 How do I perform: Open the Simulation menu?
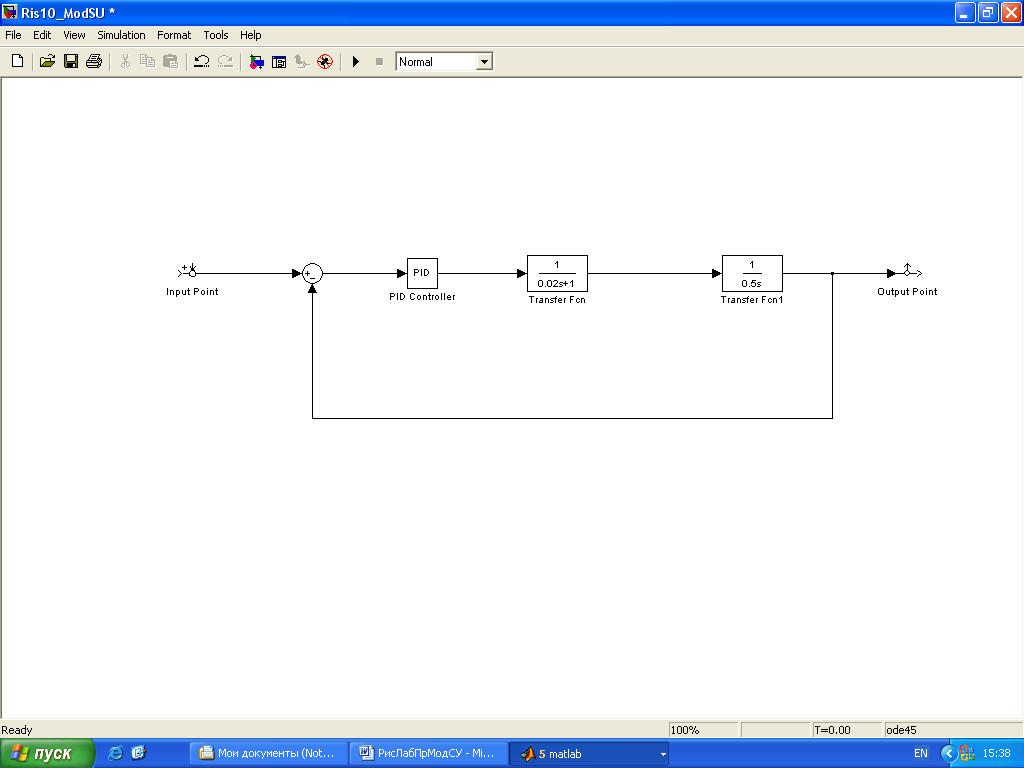(121, 35)
